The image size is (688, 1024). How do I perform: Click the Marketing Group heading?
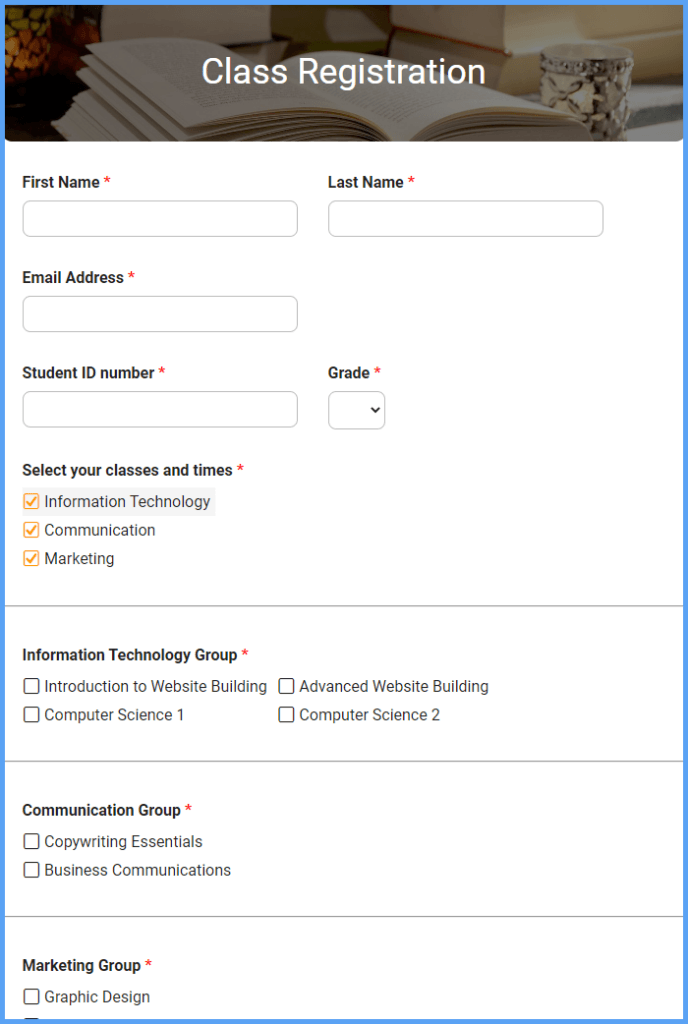(x=83, y=965)
